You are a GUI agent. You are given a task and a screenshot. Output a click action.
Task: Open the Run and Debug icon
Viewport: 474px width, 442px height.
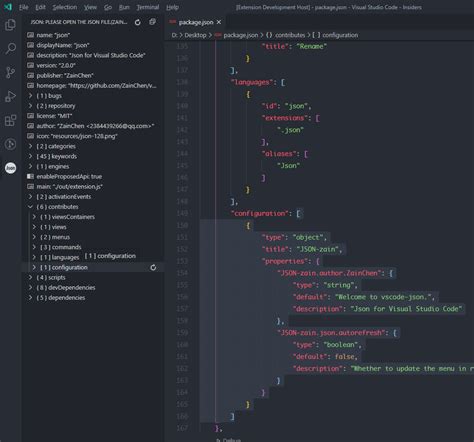point(10,96)
